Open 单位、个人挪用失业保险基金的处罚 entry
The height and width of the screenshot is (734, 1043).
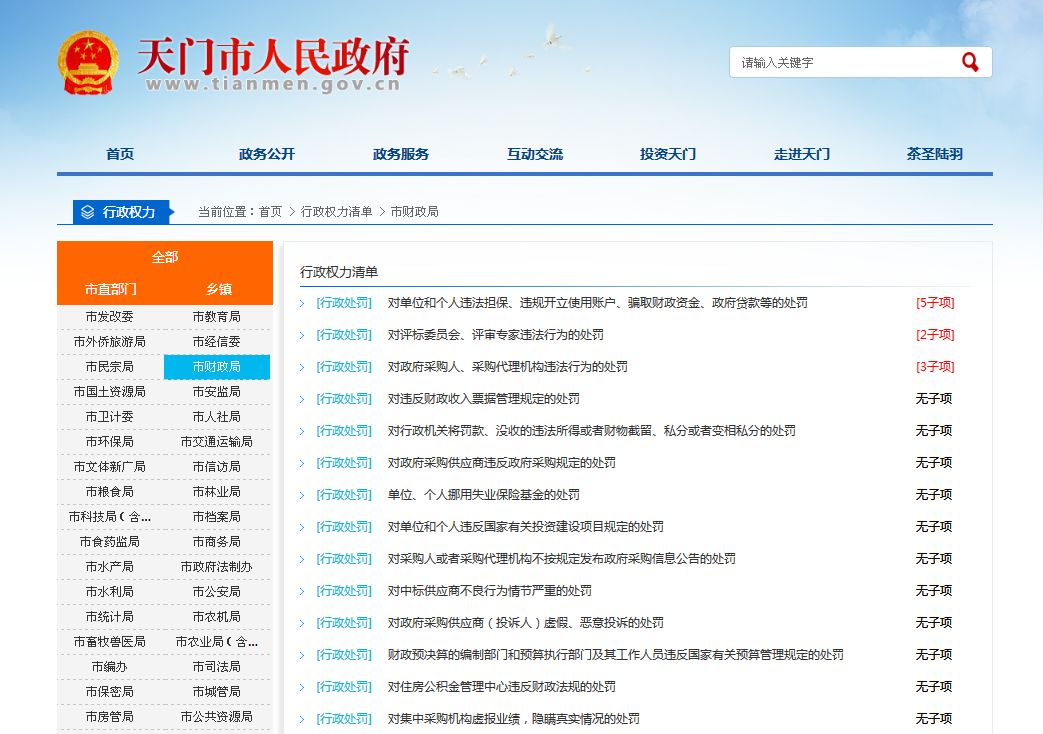point(483,495)
